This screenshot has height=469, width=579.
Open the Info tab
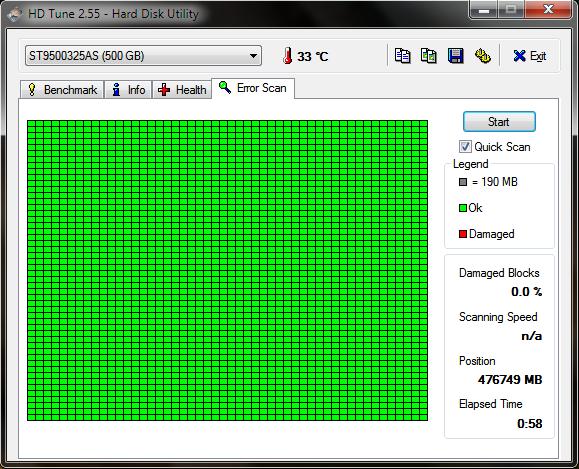coord(129,90)
